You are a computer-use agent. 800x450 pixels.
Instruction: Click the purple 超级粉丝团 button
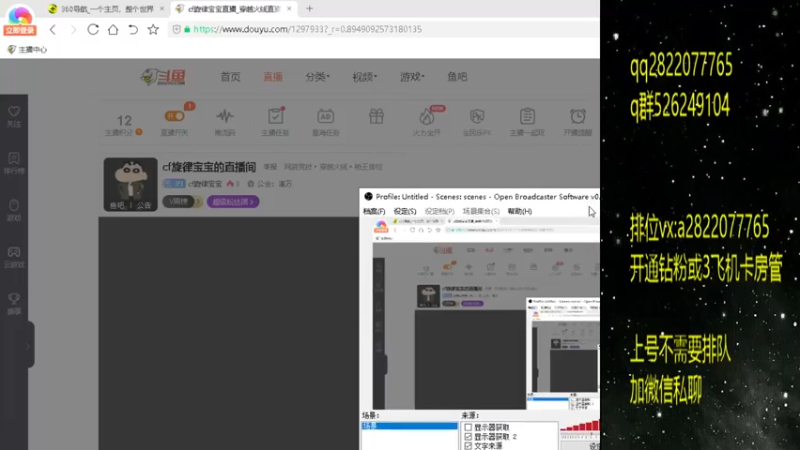coord(233,202)
